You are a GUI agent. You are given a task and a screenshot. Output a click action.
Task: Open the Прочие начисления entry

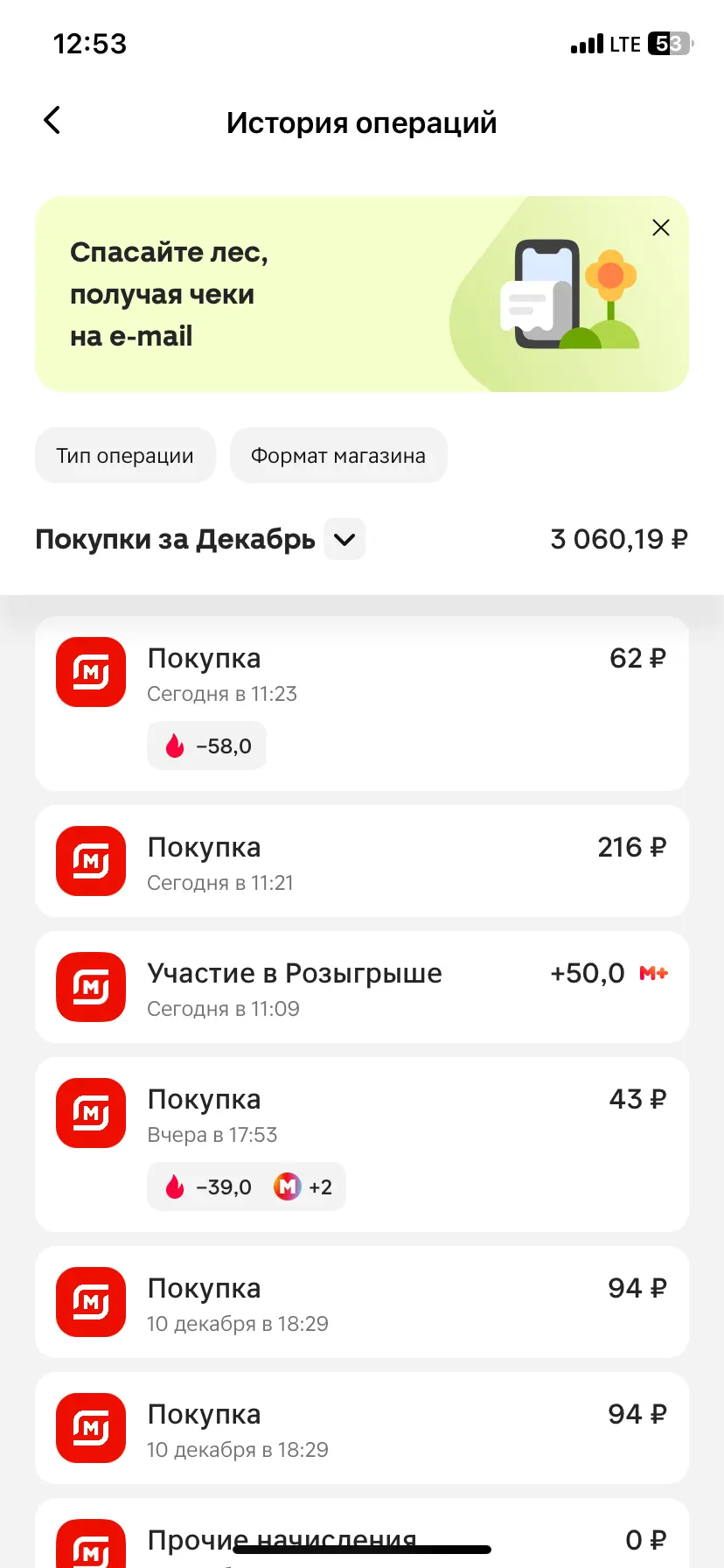(362, 1533)
